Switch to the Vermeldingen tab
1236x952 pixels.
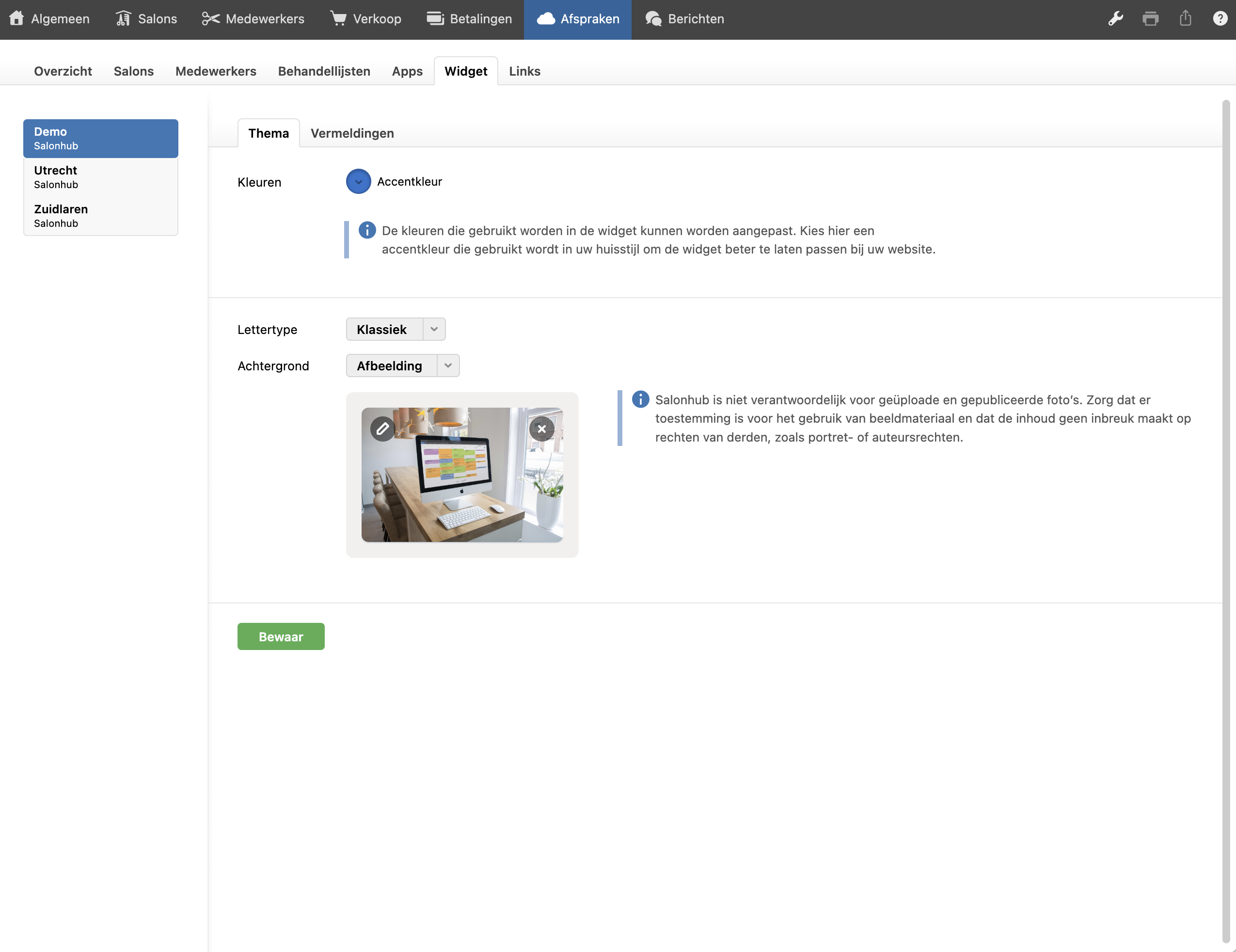352,133
